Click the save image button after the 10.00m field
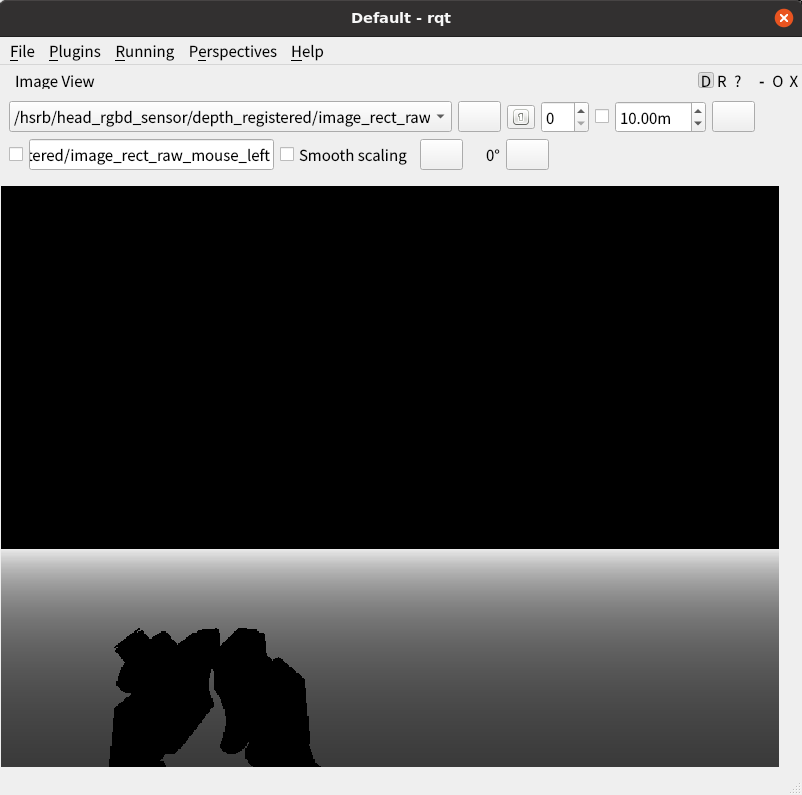802x795 pixels. point(732,117)
